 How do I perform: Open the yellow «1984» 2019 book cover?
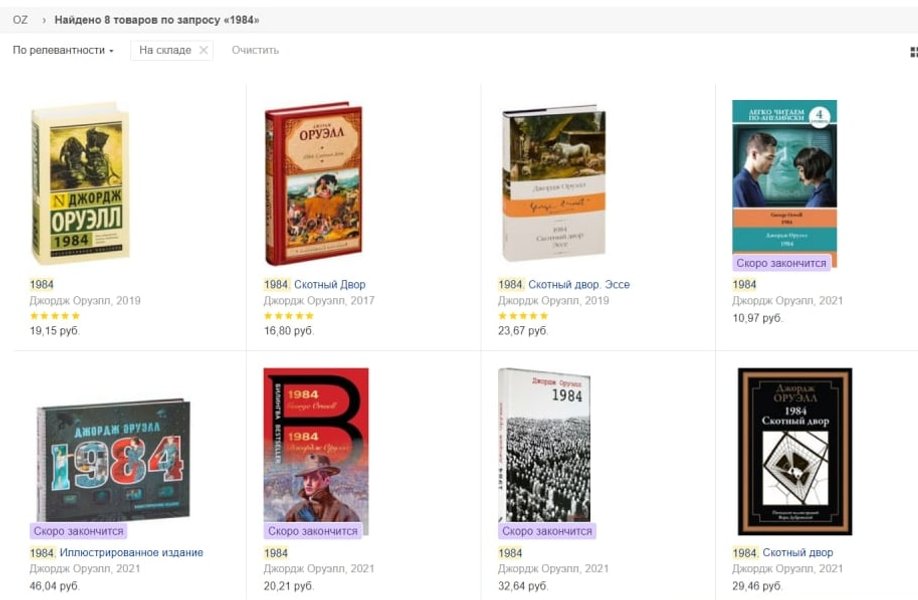tap(79, 182)
